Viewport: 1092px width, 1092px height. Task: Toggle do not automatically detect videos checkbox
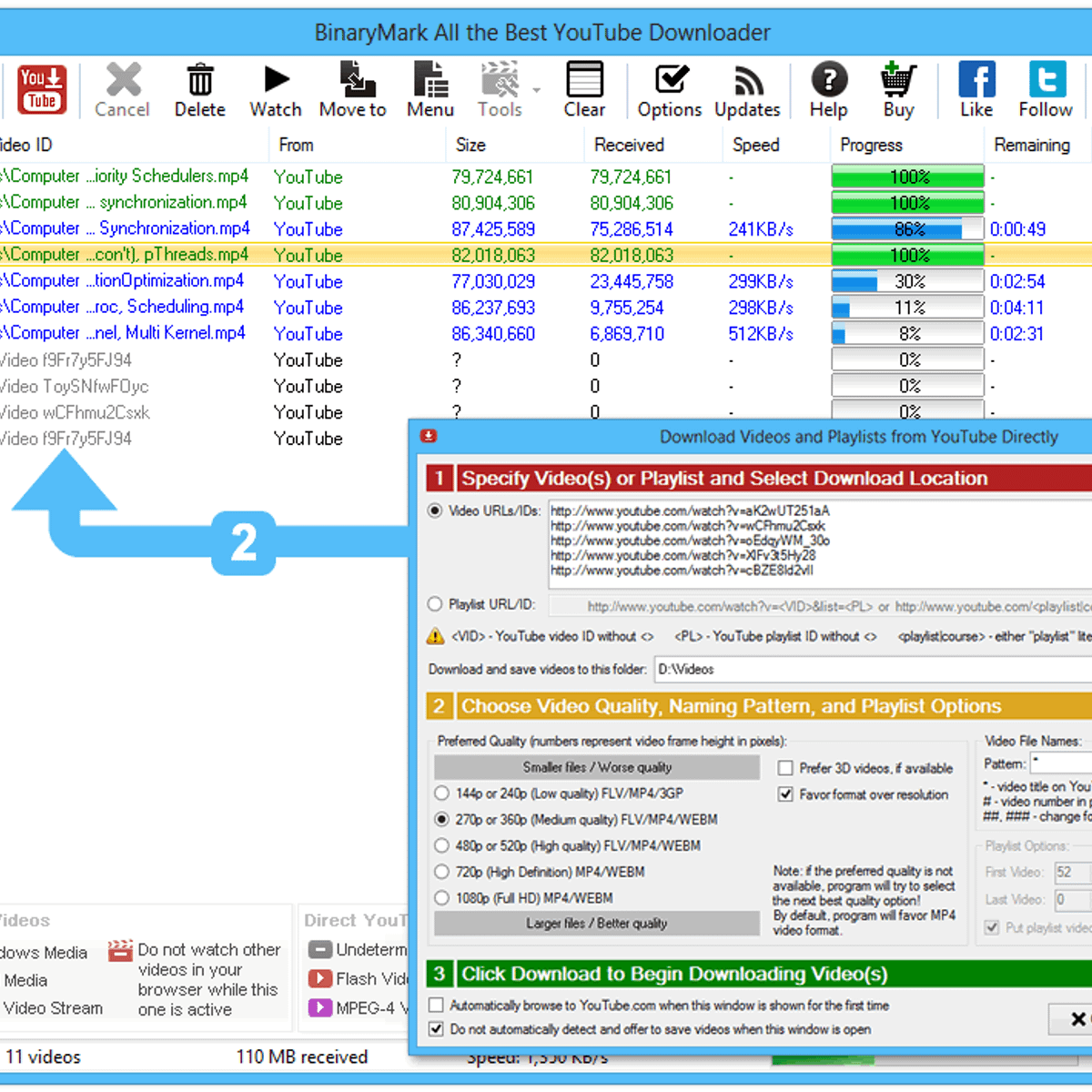tap(437, 1029)
